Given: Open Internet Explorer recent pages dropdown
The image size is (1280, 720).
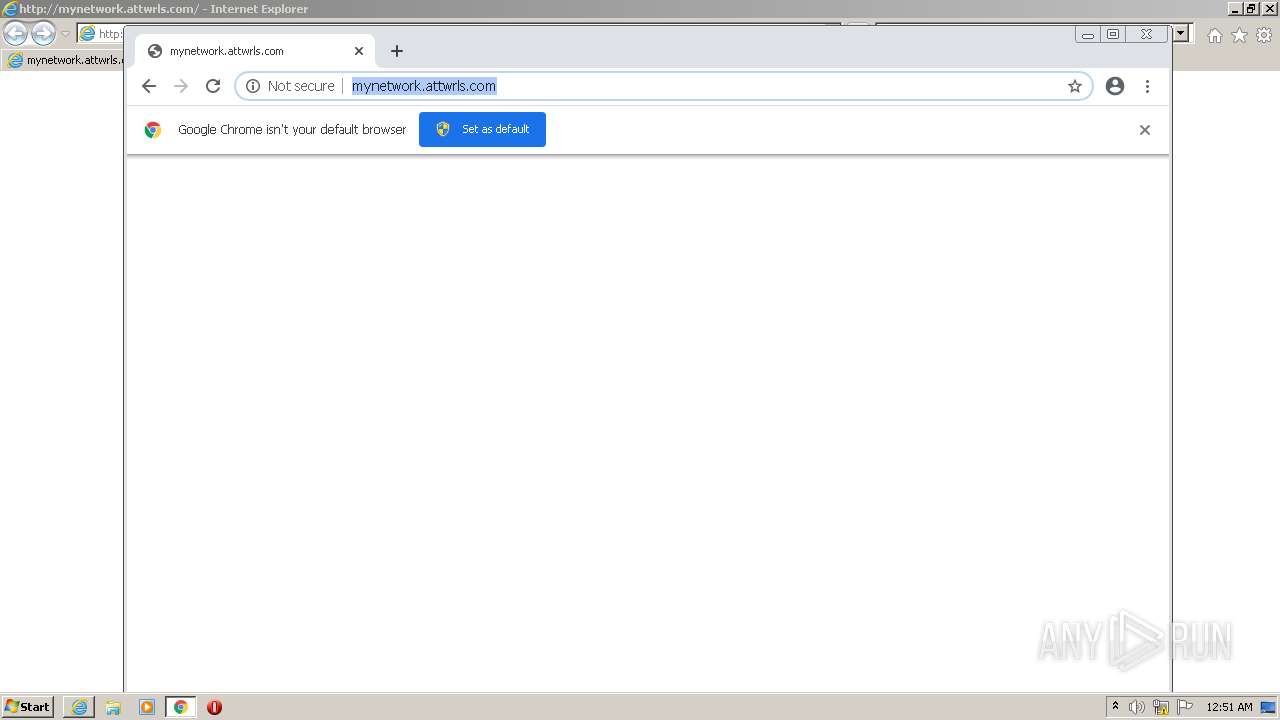Looking at the screenshot, I should [x=65, y=34].
